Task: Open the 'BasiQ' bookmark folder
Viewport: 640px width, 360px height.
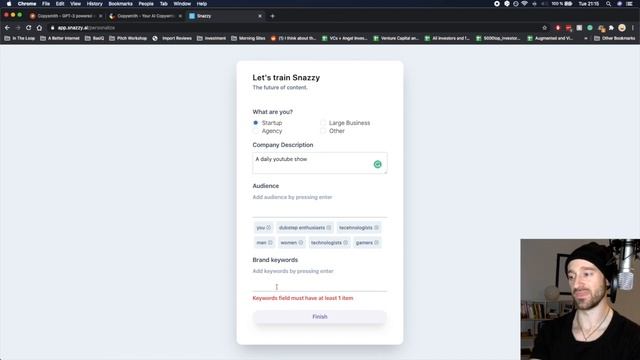Action: pos(94,38)
